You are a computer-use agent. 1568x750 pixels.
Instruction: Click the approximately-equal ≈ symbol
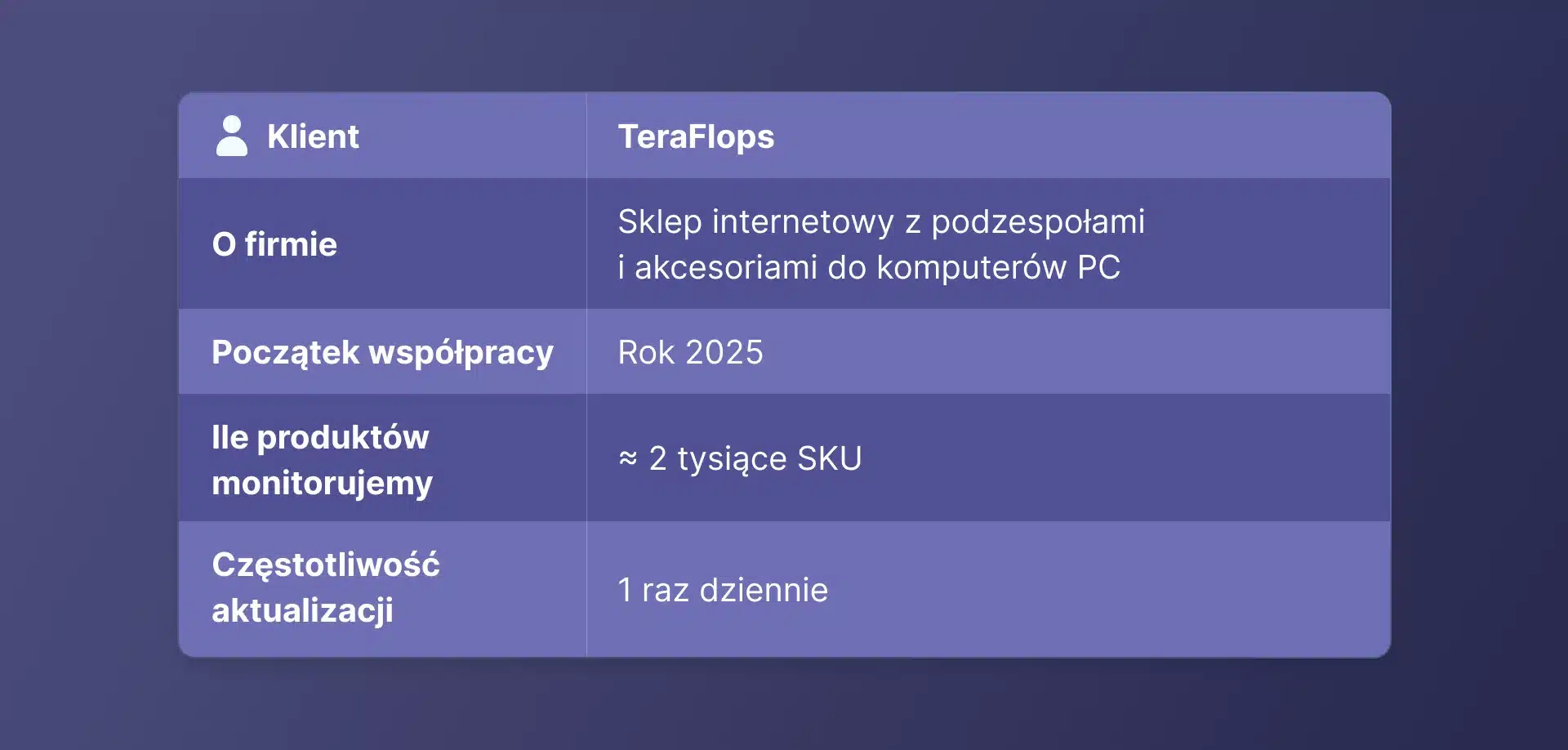[627, 458]
